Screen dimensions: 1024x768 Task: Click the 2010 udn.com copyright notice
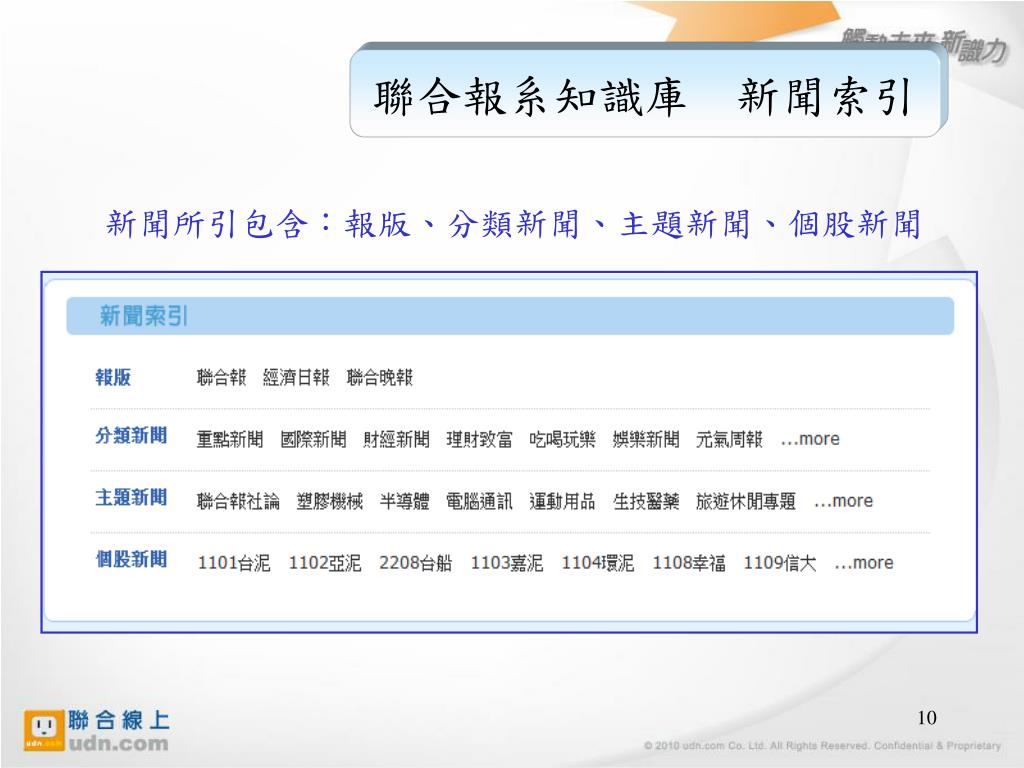(822, 746)
